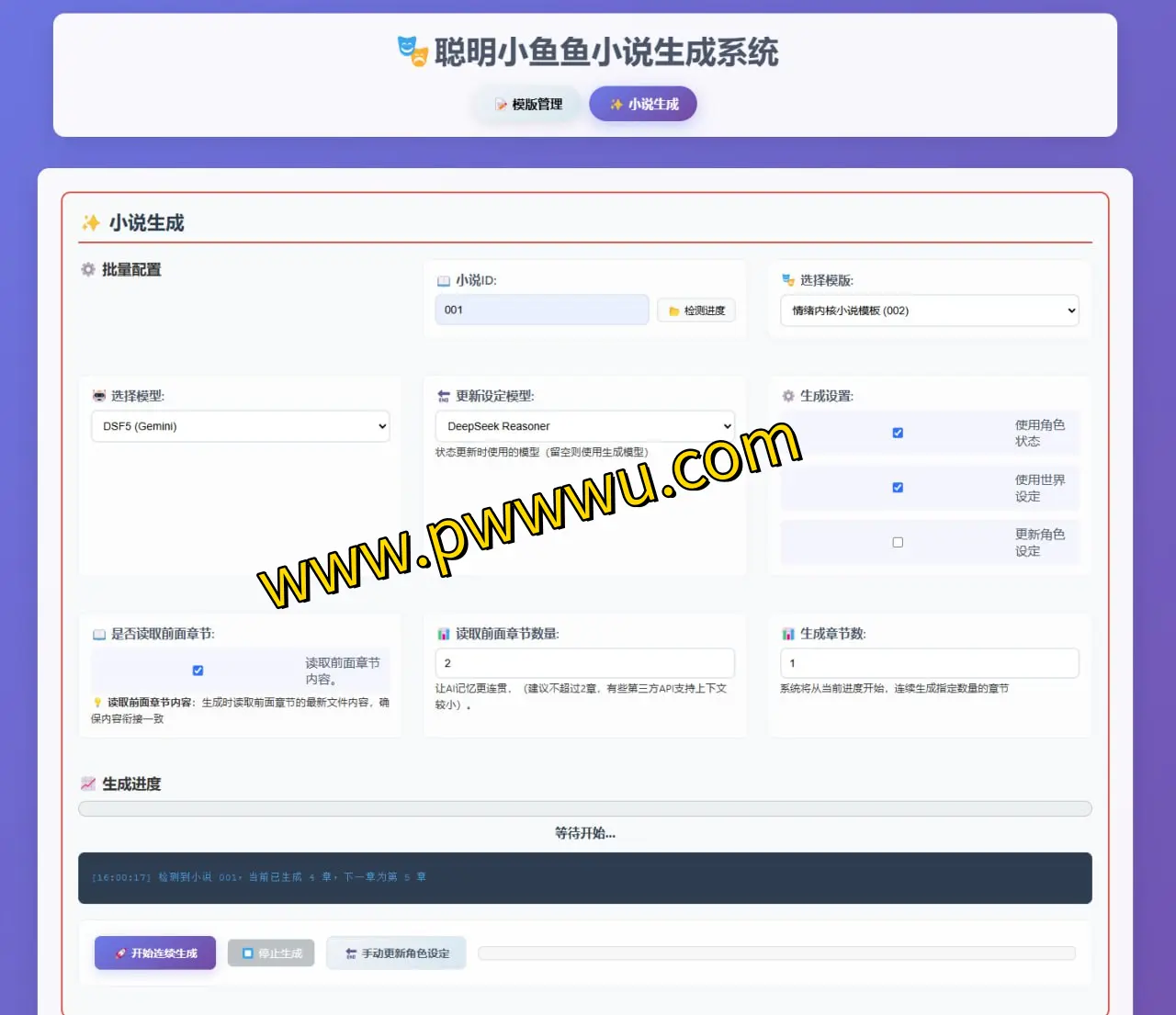This screenshot has width=1176, height=1015.
Task: Click the arrows icon beside 更新设定模型
Action: 442,395
